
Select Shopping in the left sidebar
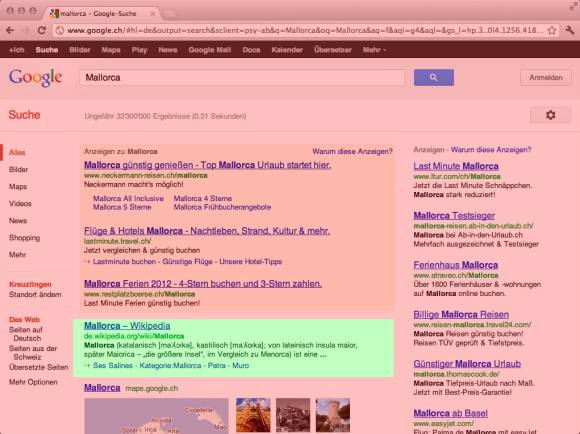pyautogui.click(x=24, y=238)
